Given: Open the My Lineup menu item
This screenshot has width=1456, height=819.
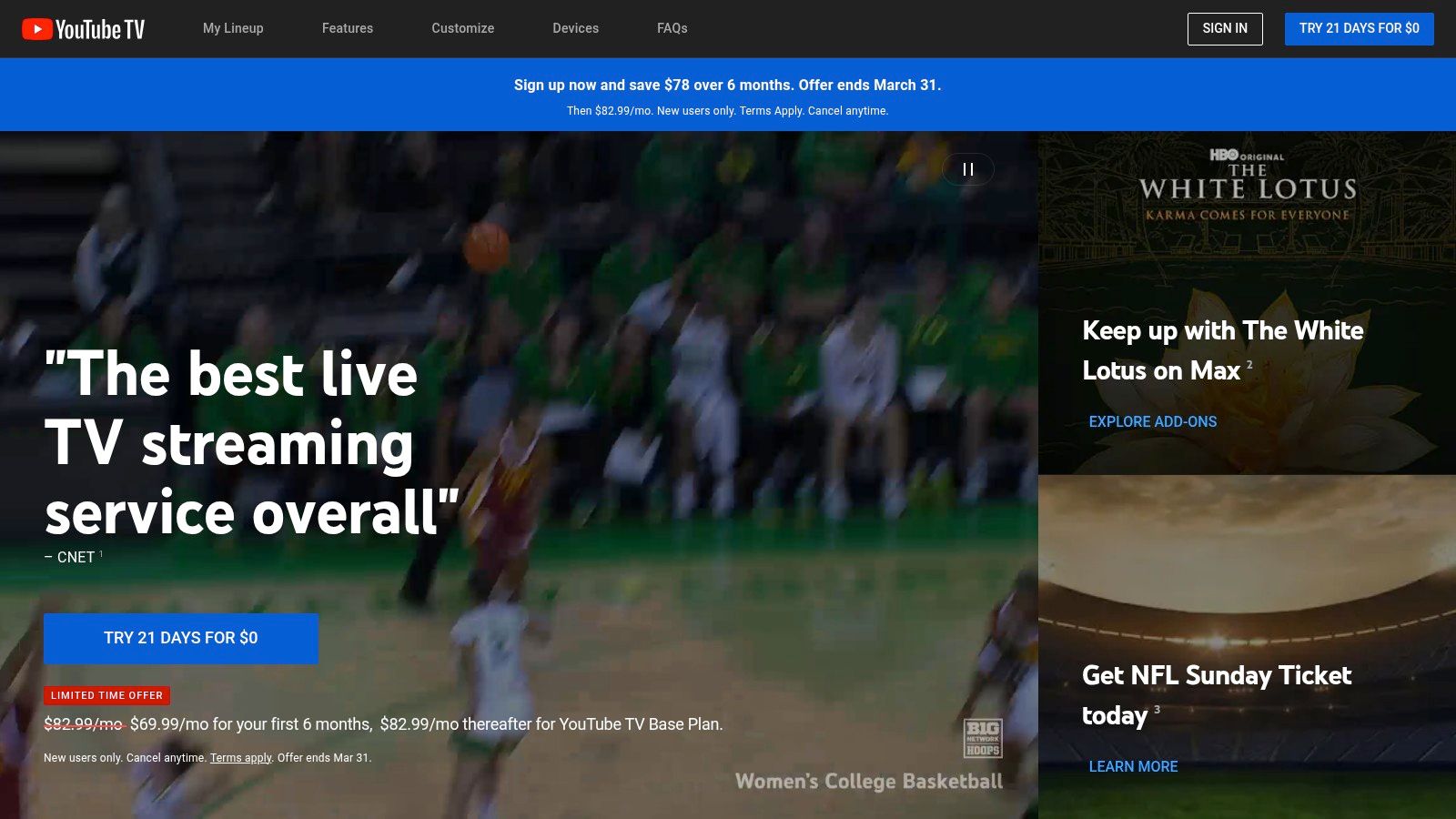Looking at the screenshot, I should point(233,28).
